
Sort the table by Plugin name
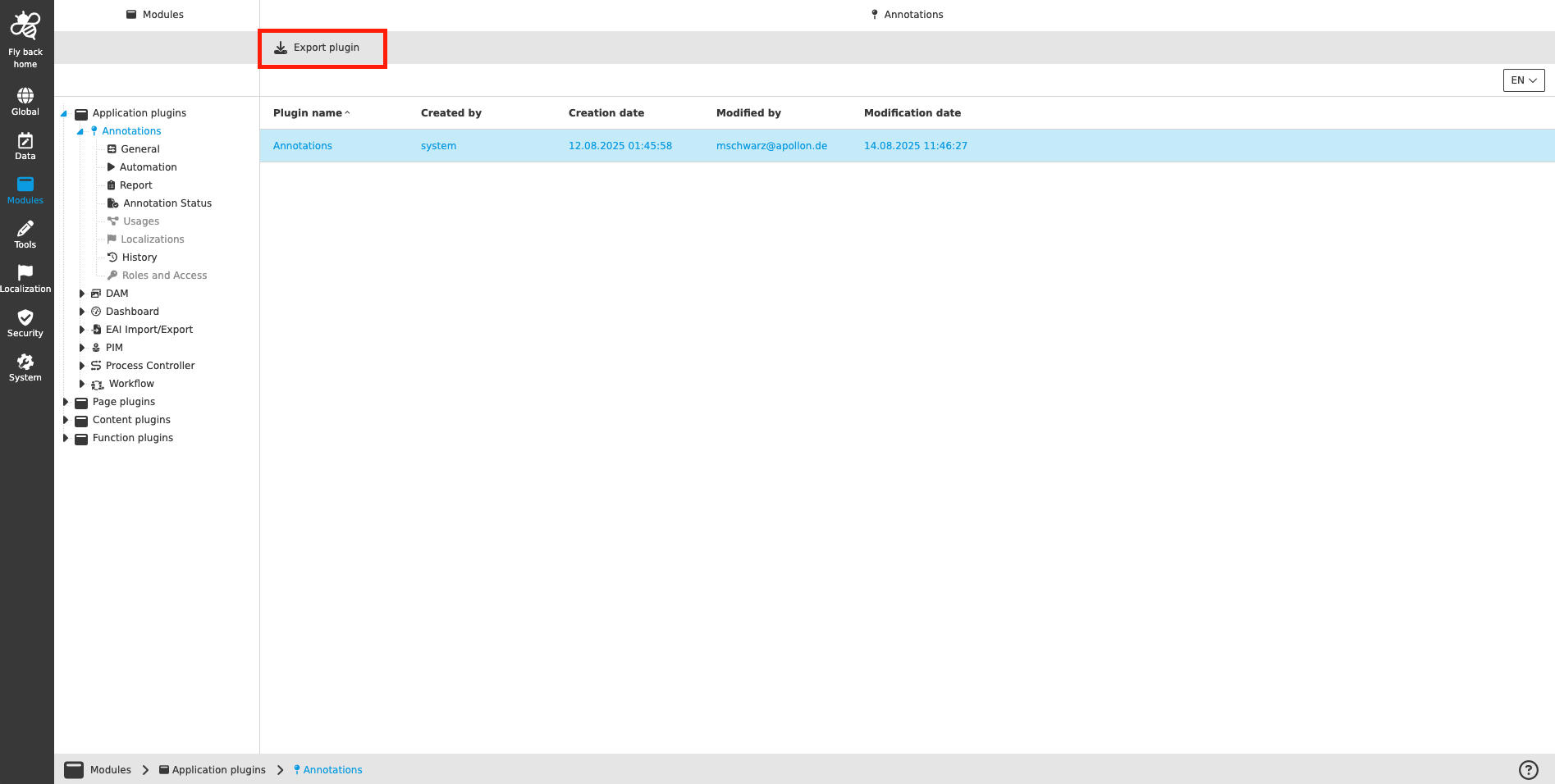click(x=307, y=112)
